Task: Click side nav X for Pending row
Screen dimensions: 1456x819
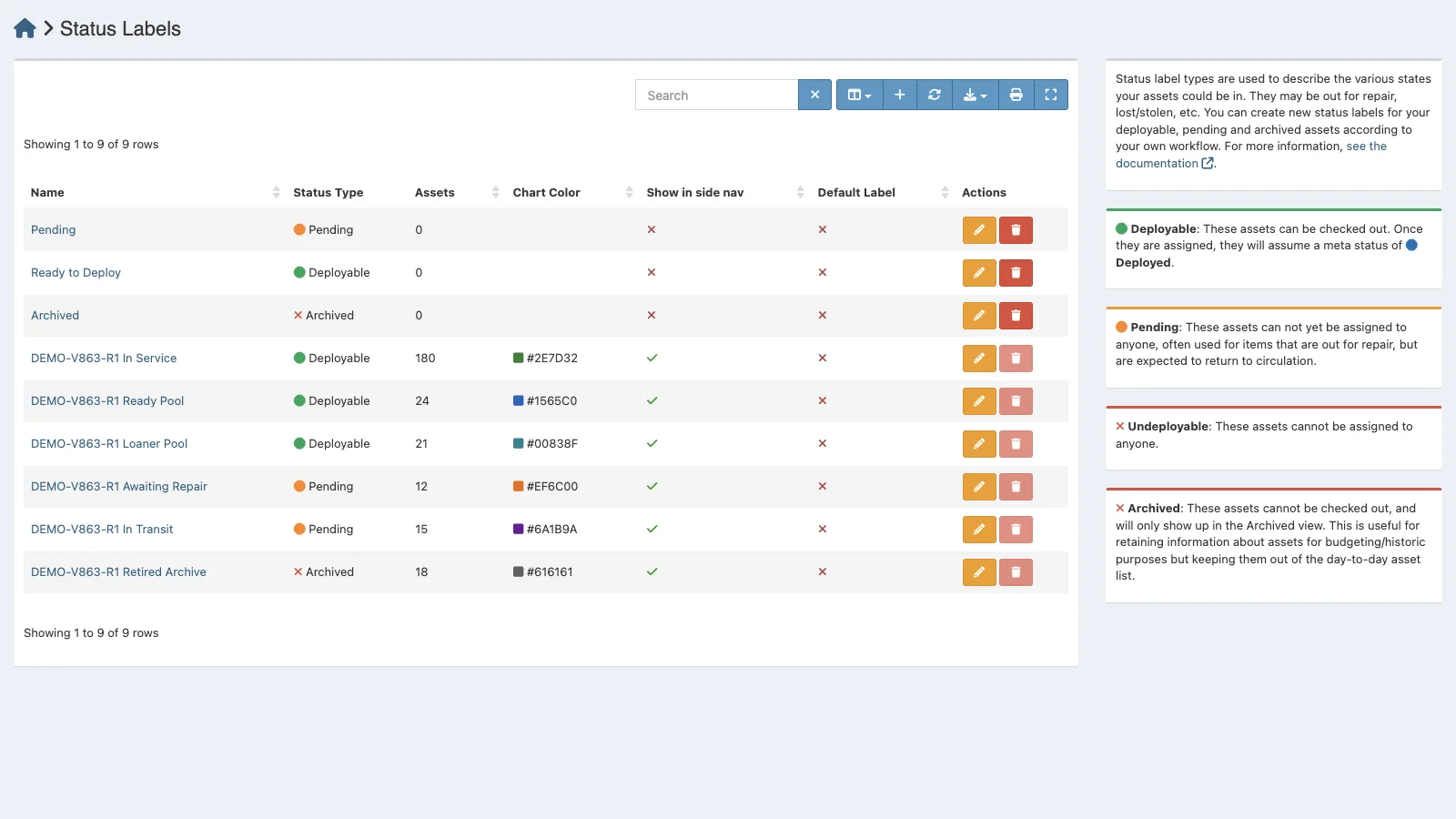Action: 652,230
